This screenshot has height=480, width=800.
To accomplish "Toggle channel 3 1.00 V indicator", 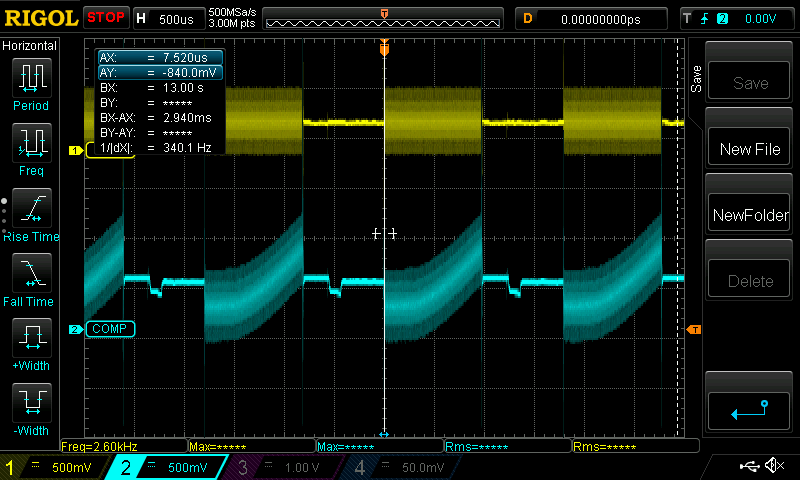I will 286,467.
